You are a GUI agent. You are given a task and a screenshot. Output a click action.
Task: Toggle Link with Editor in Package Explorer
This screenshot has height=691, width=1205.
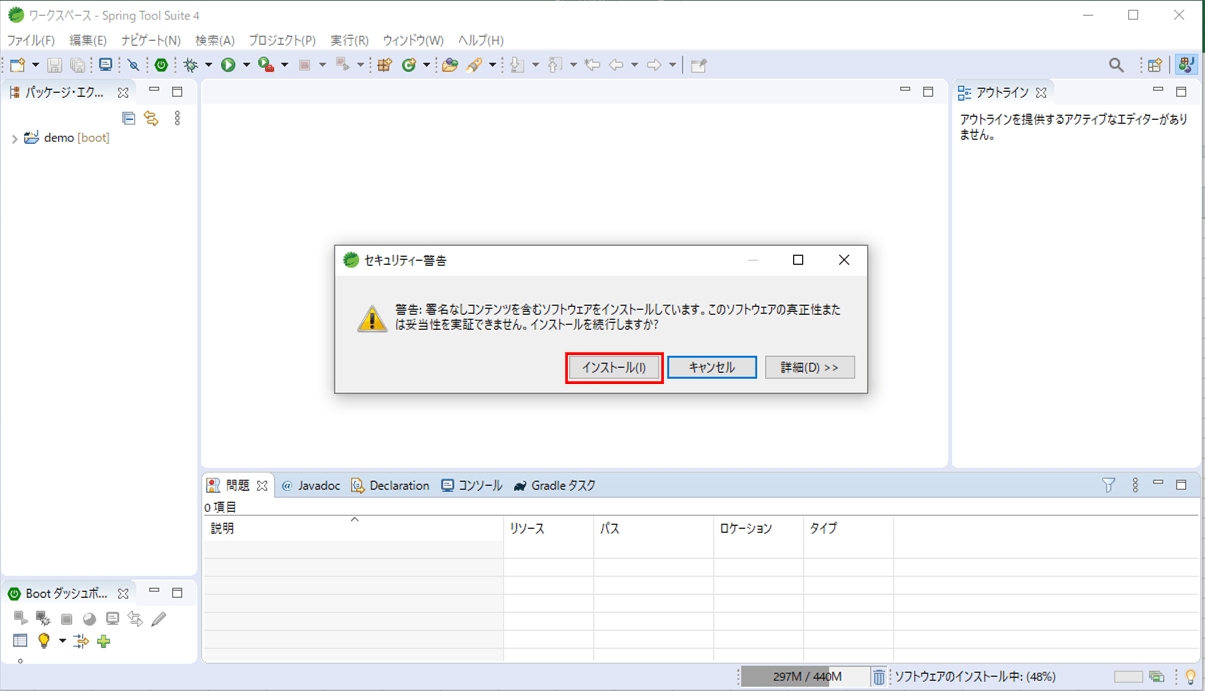click(151, 118)
